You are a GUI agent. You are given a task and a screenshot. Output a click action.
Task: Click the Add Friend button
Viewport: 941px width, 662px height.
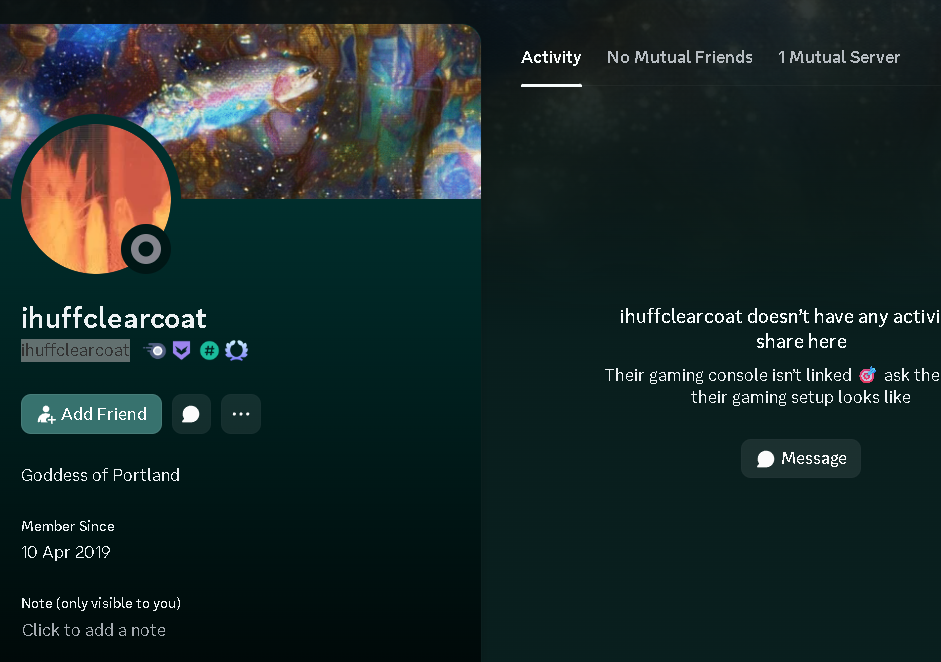tap(91, 414)
